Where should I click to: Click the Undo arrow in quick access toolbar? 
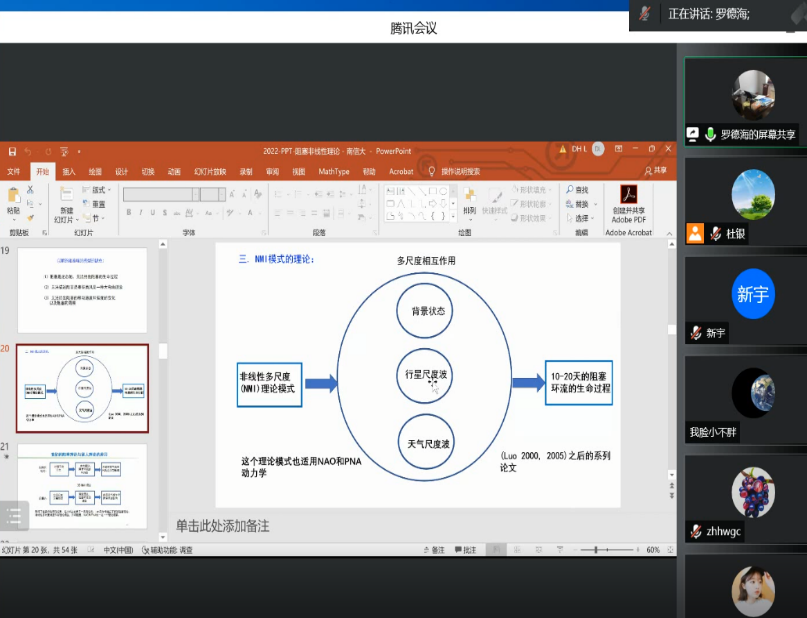coord(28,151)
